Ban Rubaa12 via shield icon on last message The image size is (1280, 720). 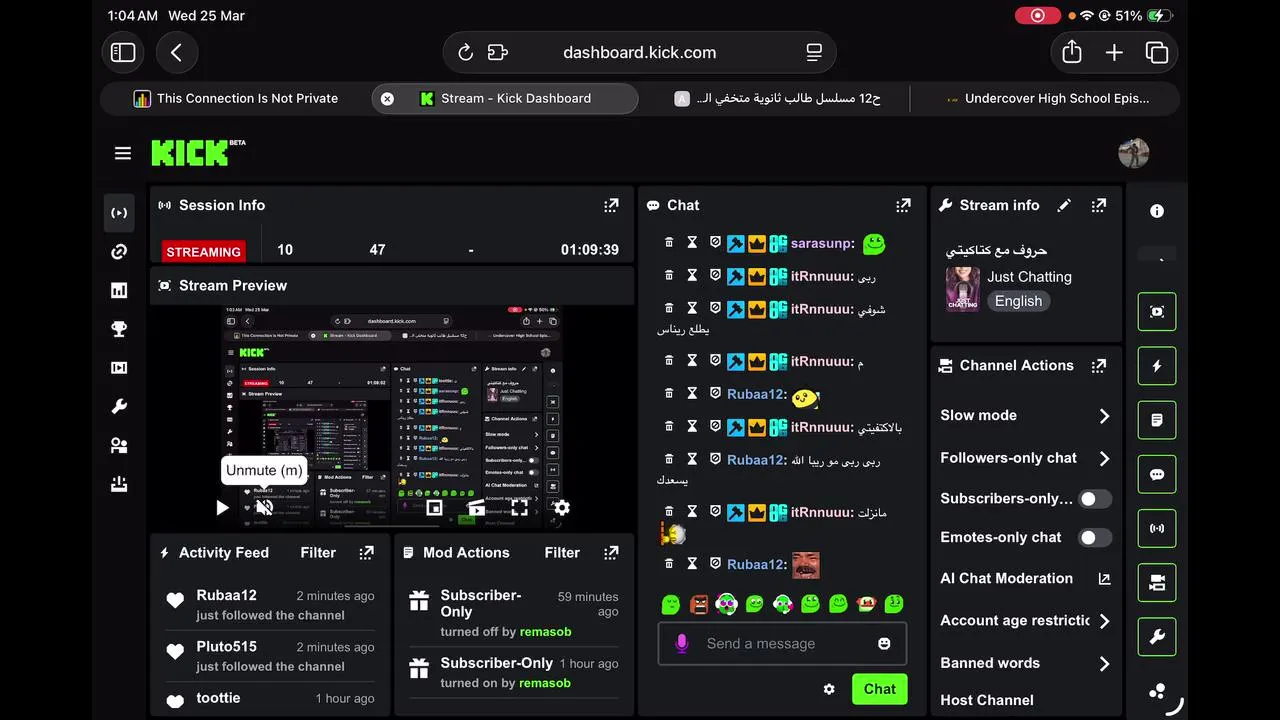click(x=715, y=564)
